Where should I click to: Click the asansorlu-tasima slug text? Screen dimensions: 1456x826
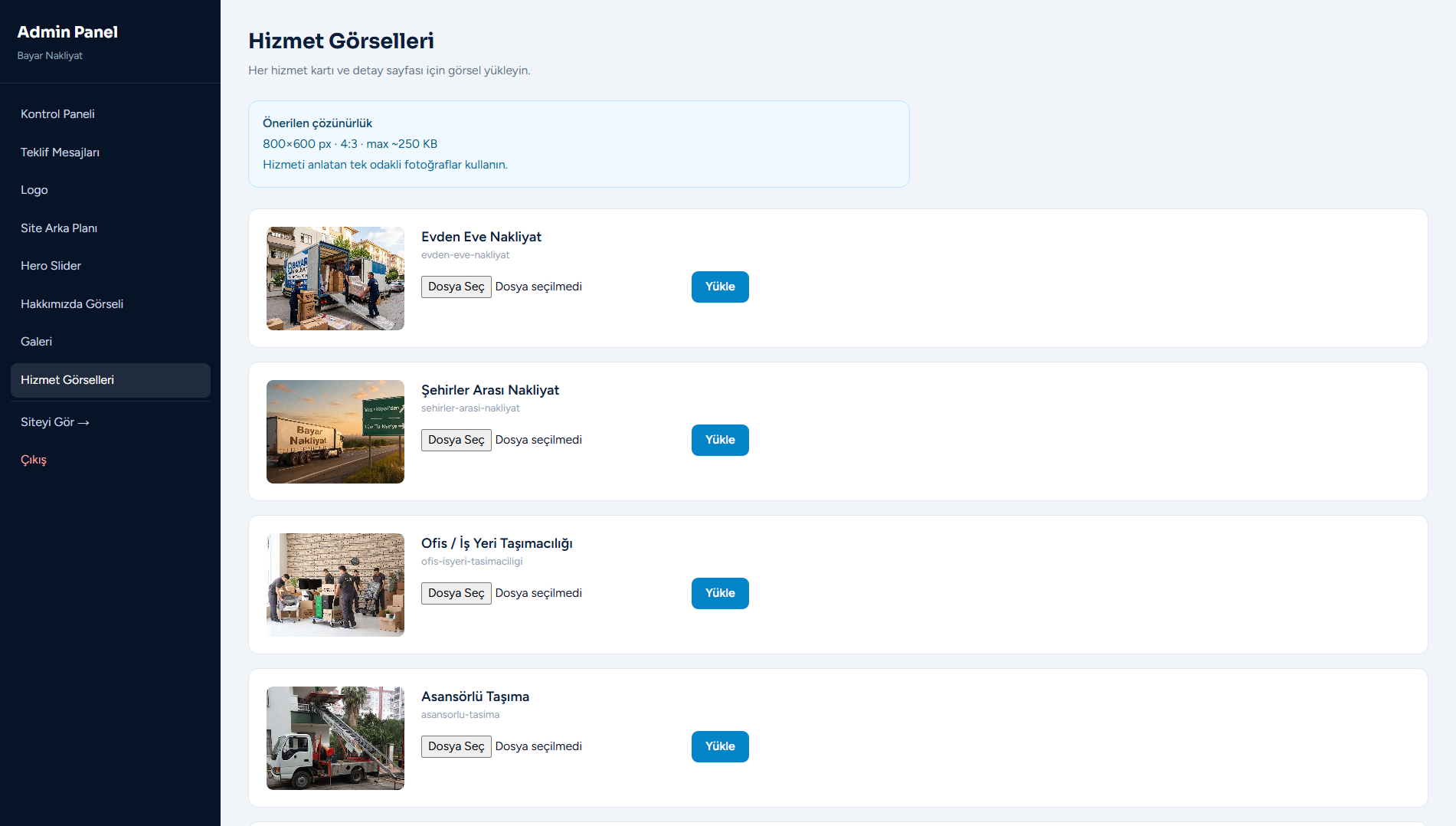(x=460, y=715)
